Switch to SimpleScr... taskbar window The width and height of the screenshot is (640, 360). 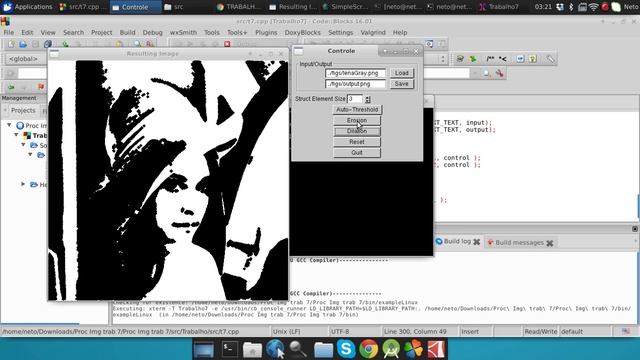click(x=346, y=7)
